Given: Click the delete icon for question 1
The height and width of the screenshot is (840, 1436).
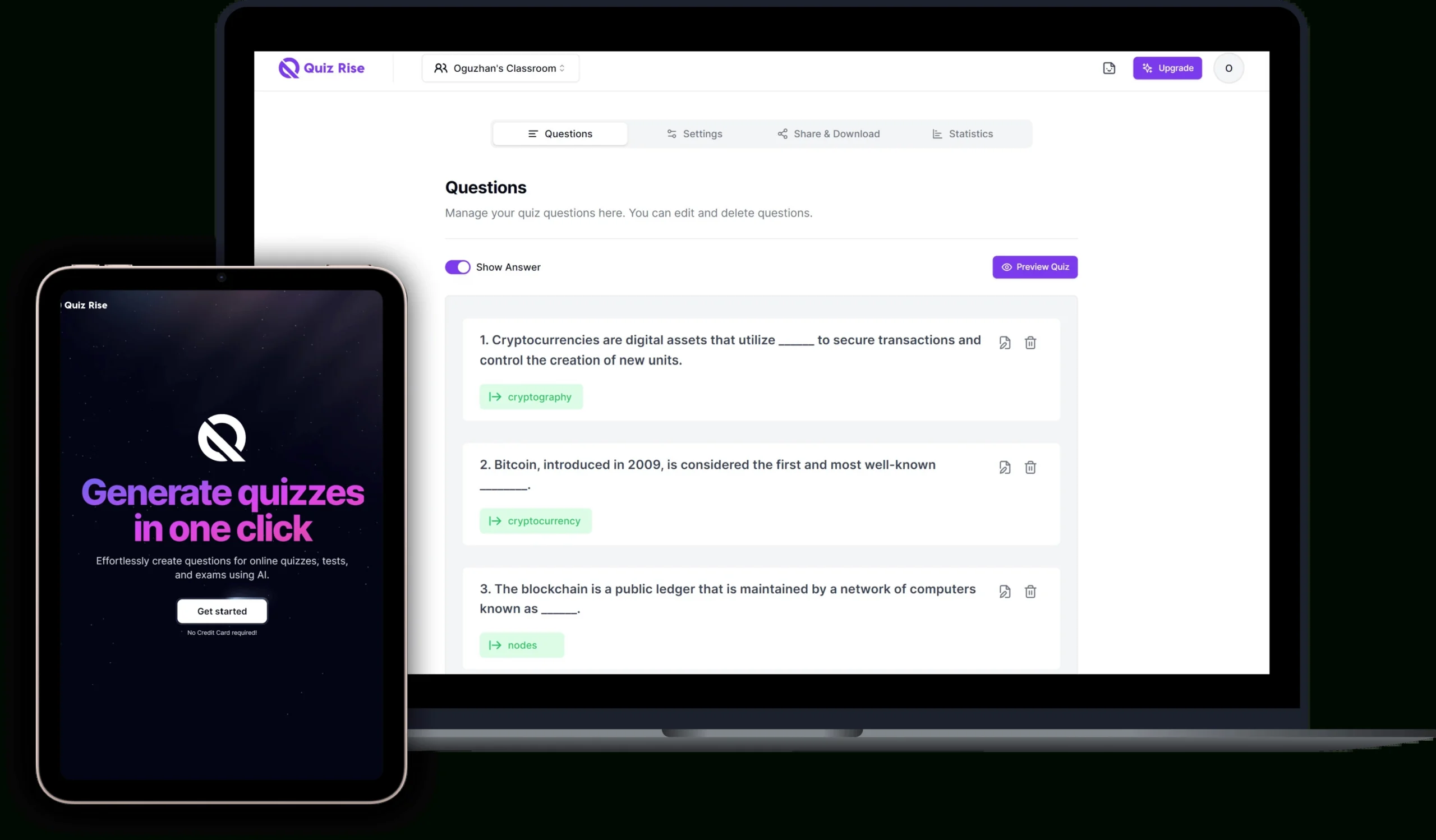Looking at the screenshot, I should coord(1030,342).
